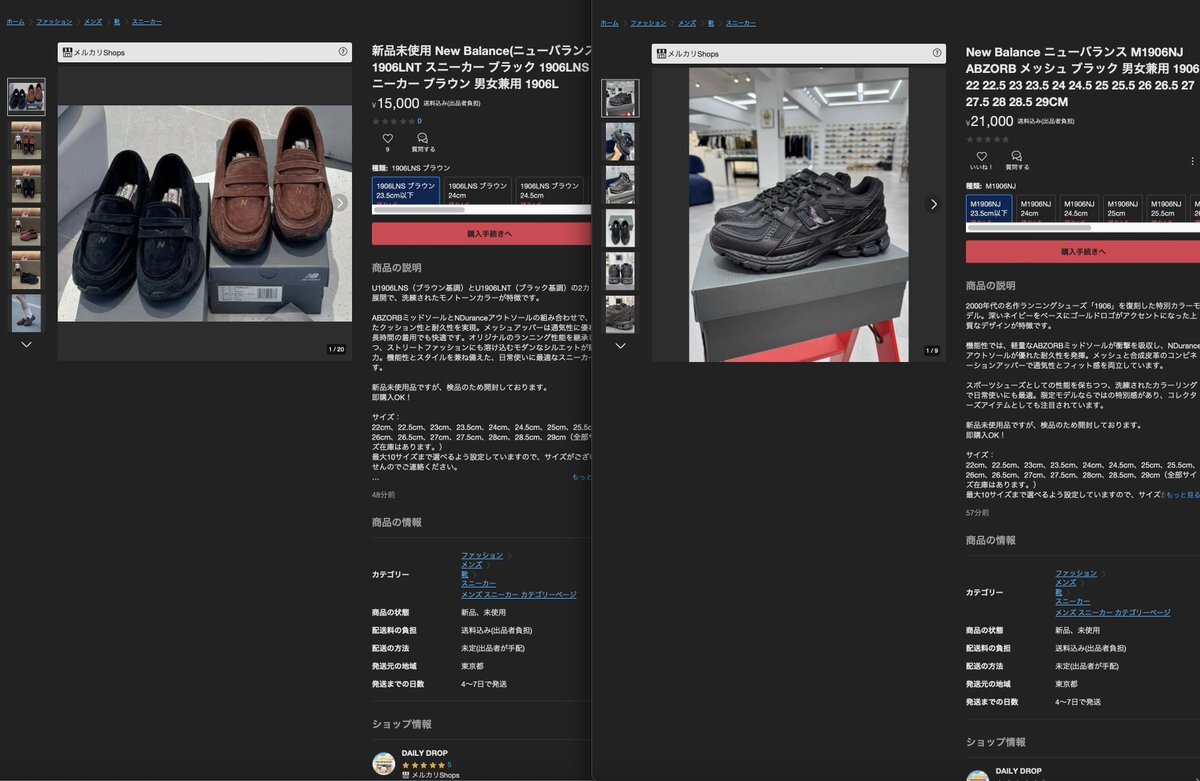Click the ¥15,000 price text
Screen dimensions: 1200x781
click(396, 103)
